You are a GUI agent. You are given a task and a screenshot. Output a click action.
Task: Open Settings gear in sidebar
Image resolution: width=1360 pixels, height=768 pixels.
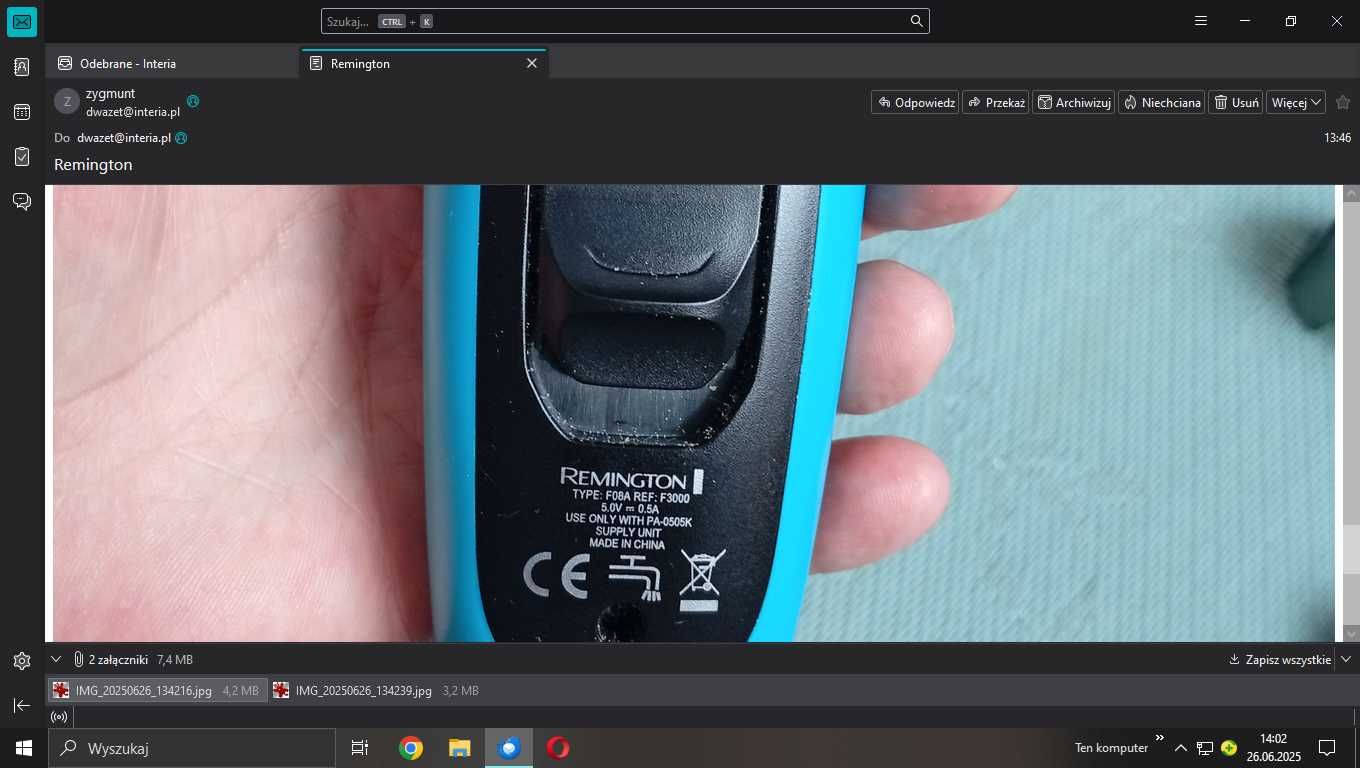22,661
